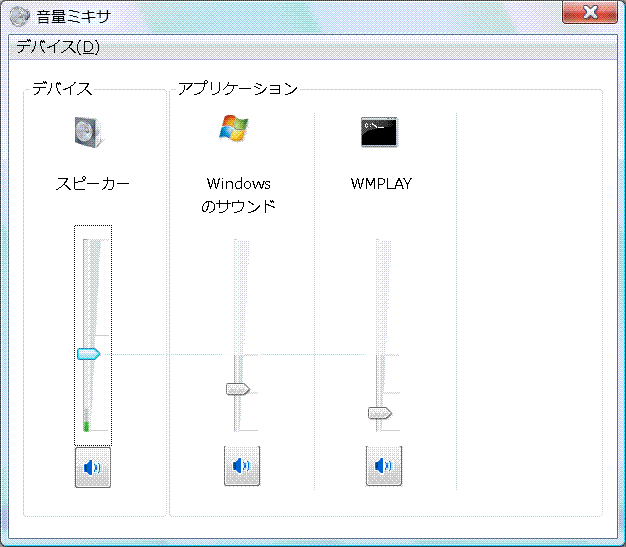Click top end of WMPLAY volume track
The image size is (626, 547).
pyautogui.click(x=381, y=243)
